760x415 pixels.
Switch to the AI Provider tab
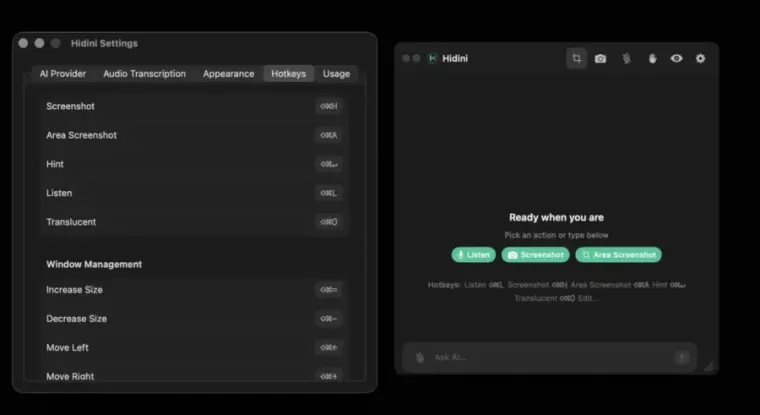pyautogui.click(x=63, y=74)
